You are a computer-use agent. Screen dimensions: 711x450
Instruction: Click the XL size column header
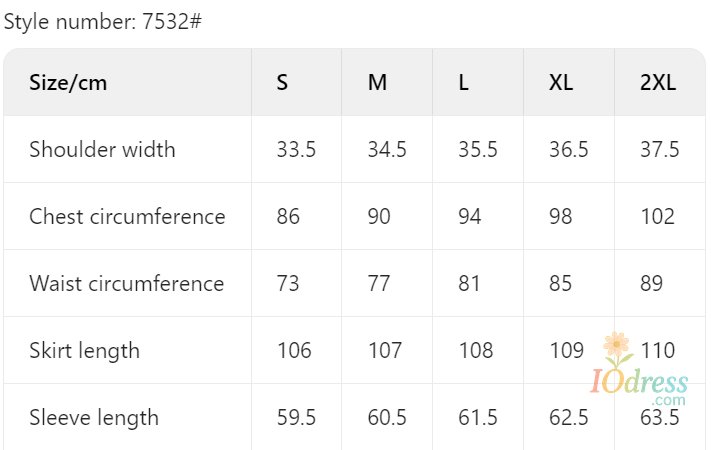pos(561,83)
